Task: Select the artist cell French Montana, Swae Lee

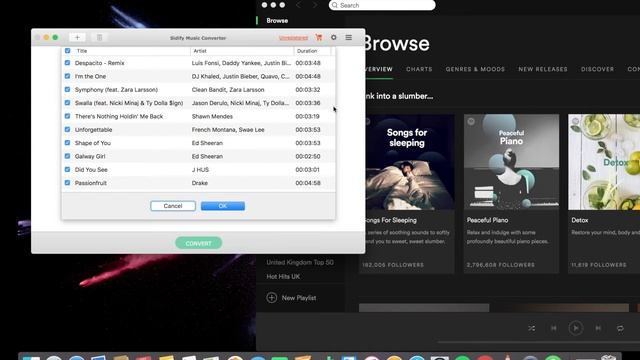Action: pyautogui.click(x=228, y=129)
